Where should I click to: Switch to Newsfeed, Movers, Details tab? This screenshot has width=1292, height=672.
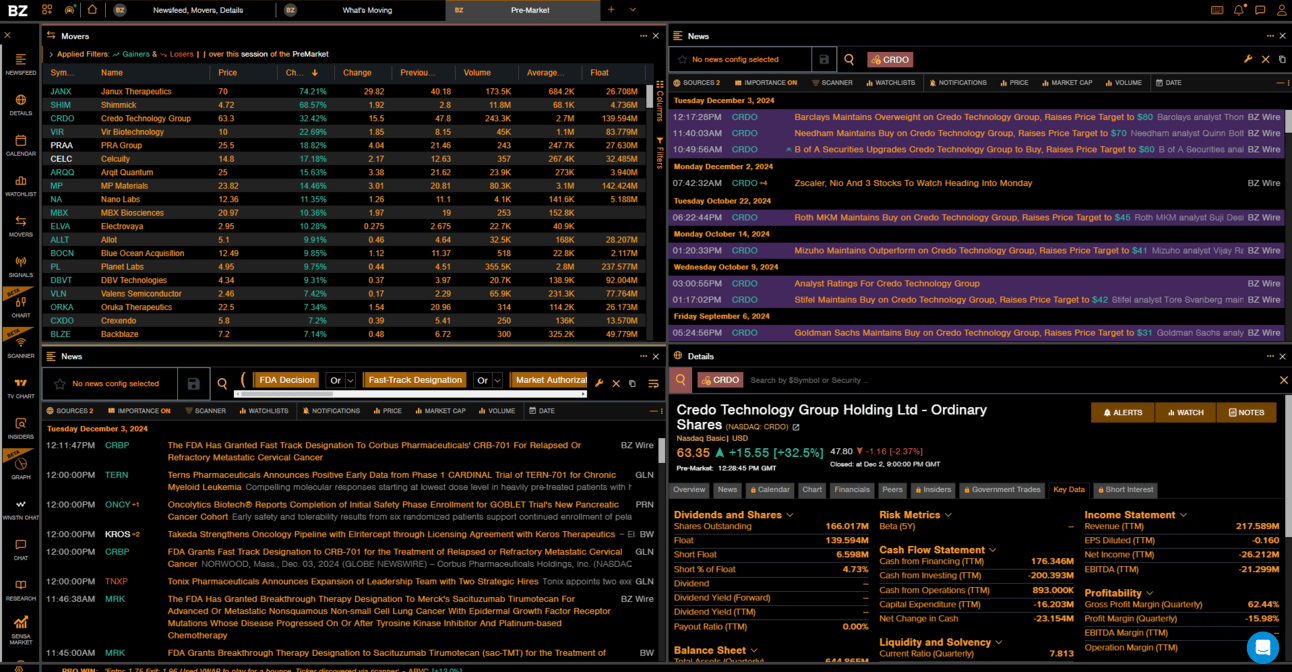click(x=197, y=10)
